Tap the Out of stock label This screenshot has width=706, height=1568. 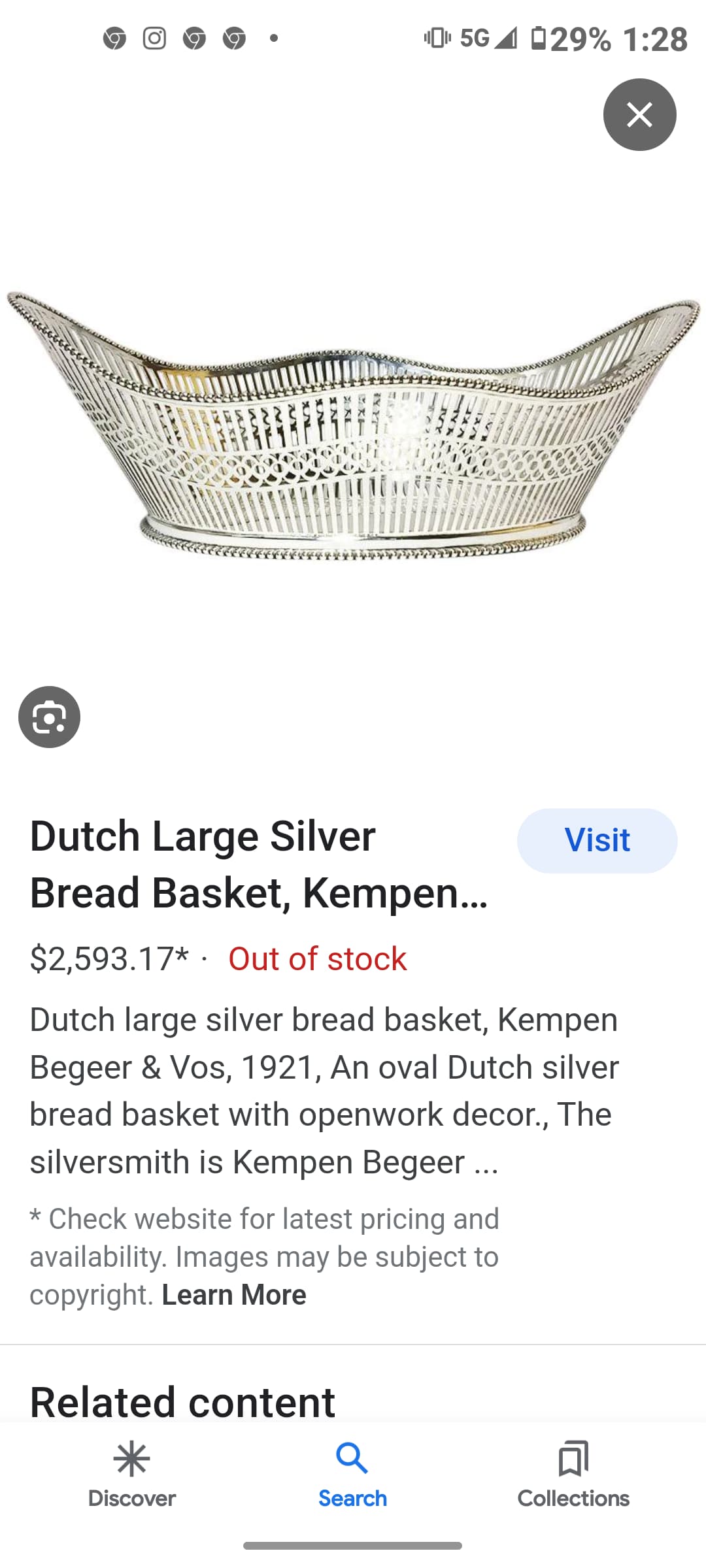pyautogui.click(x=317, y=958)
